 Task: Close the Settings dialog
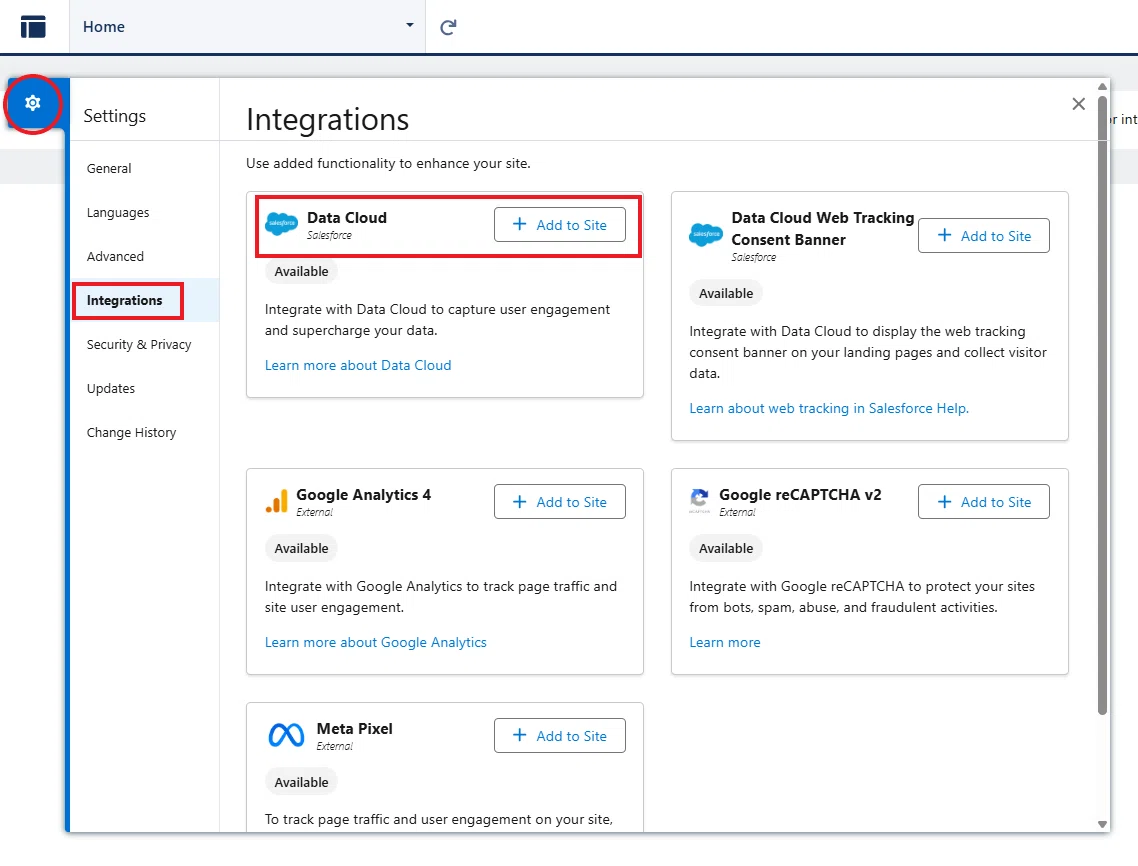point(1078,104)
